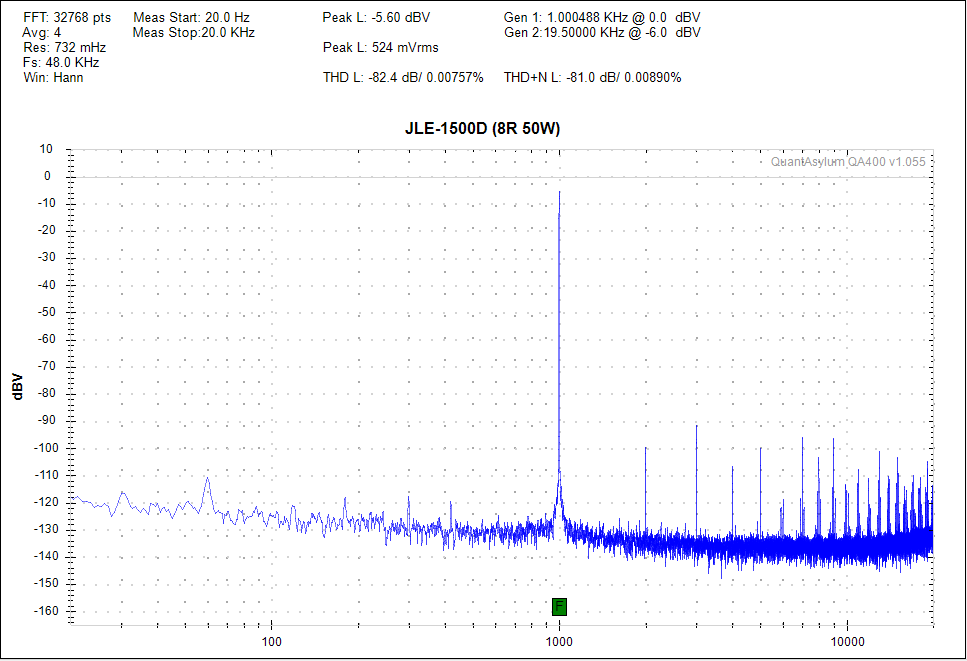Click the Fs: 48.0 KHz readout

click(x=61, y=62)
